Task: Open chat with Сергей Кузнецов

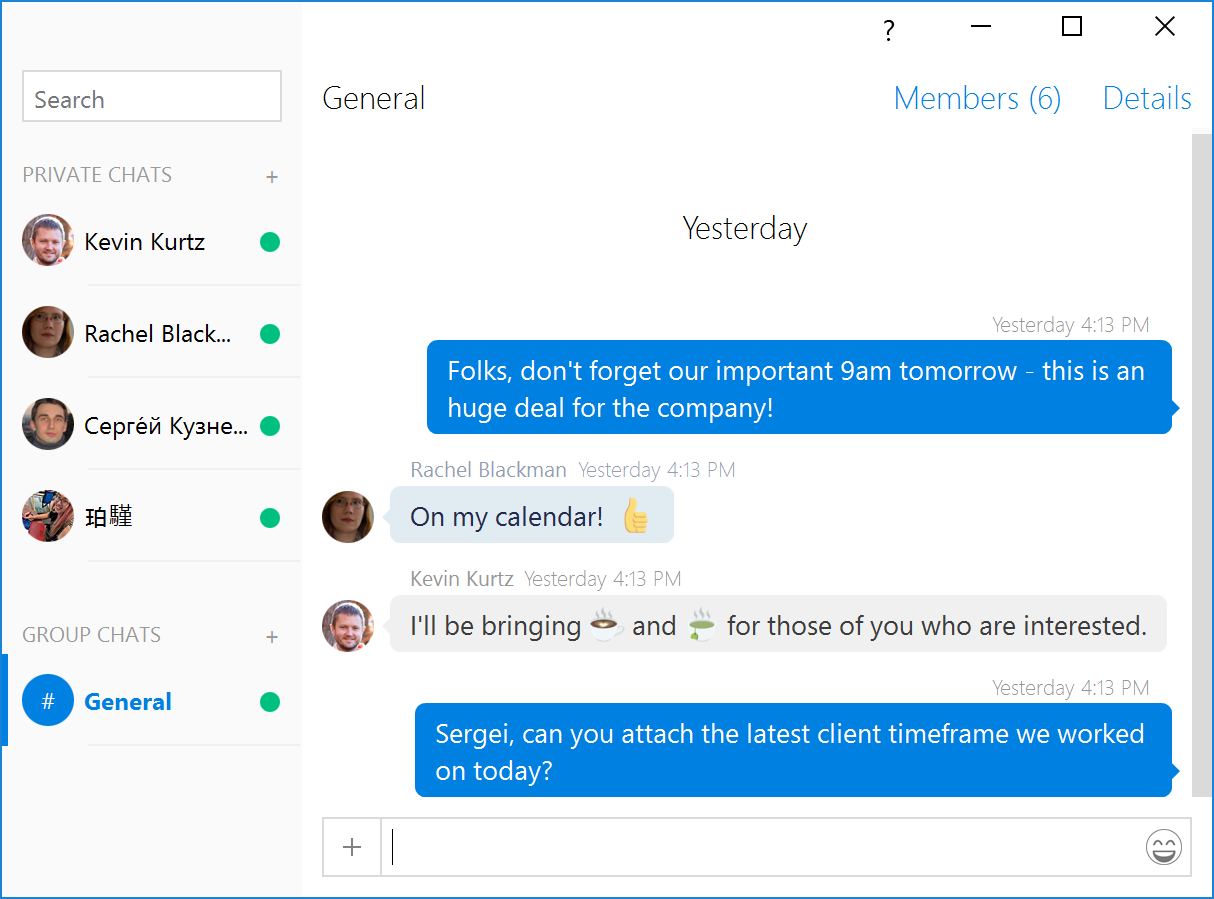Action: [166, 426]
